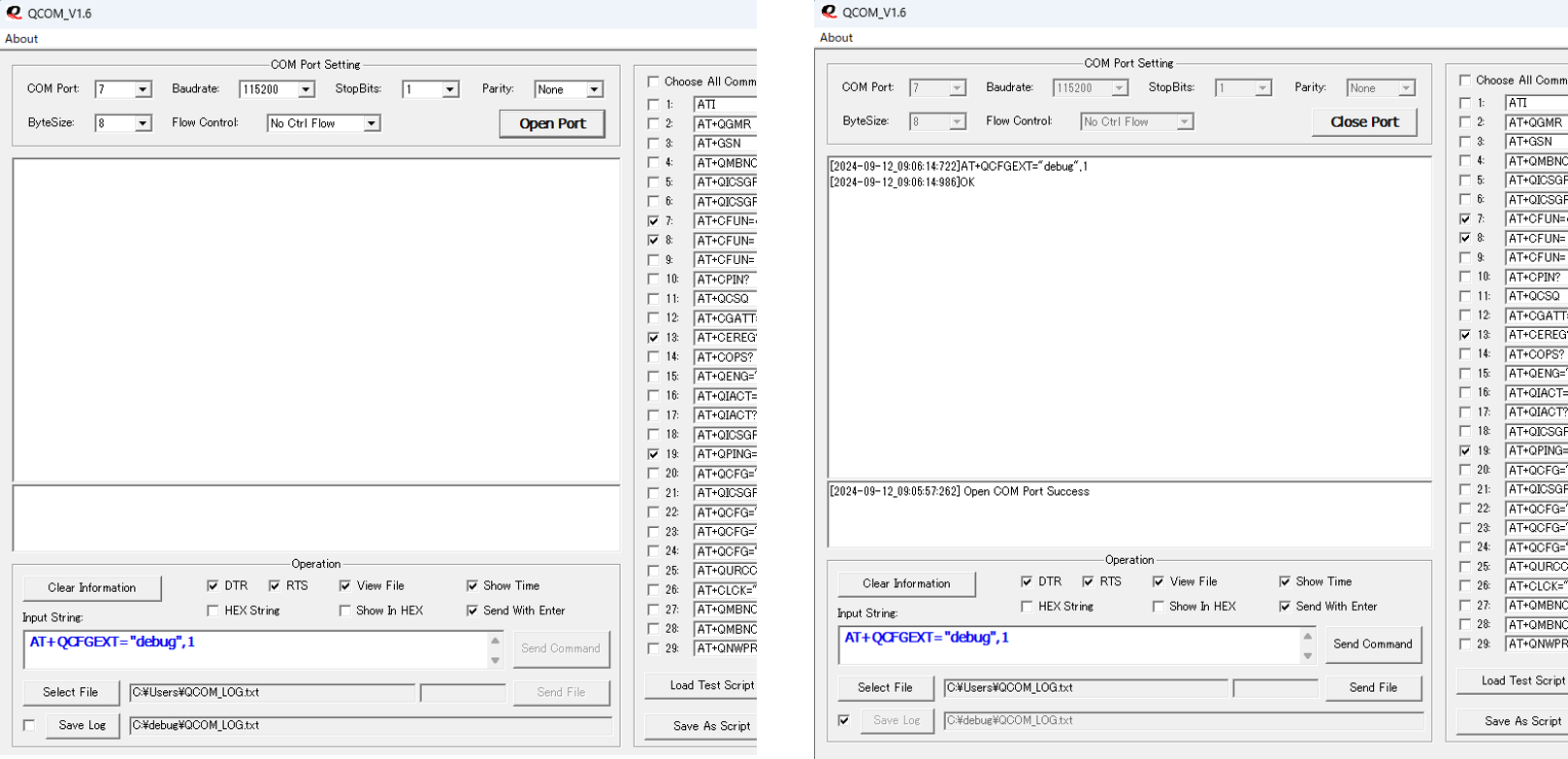The width and height of the screenshot is (1568, 759).
Task: Expand the COM Port dropdown in the left window
Action: pyautogui.click(x=143, y=89)
